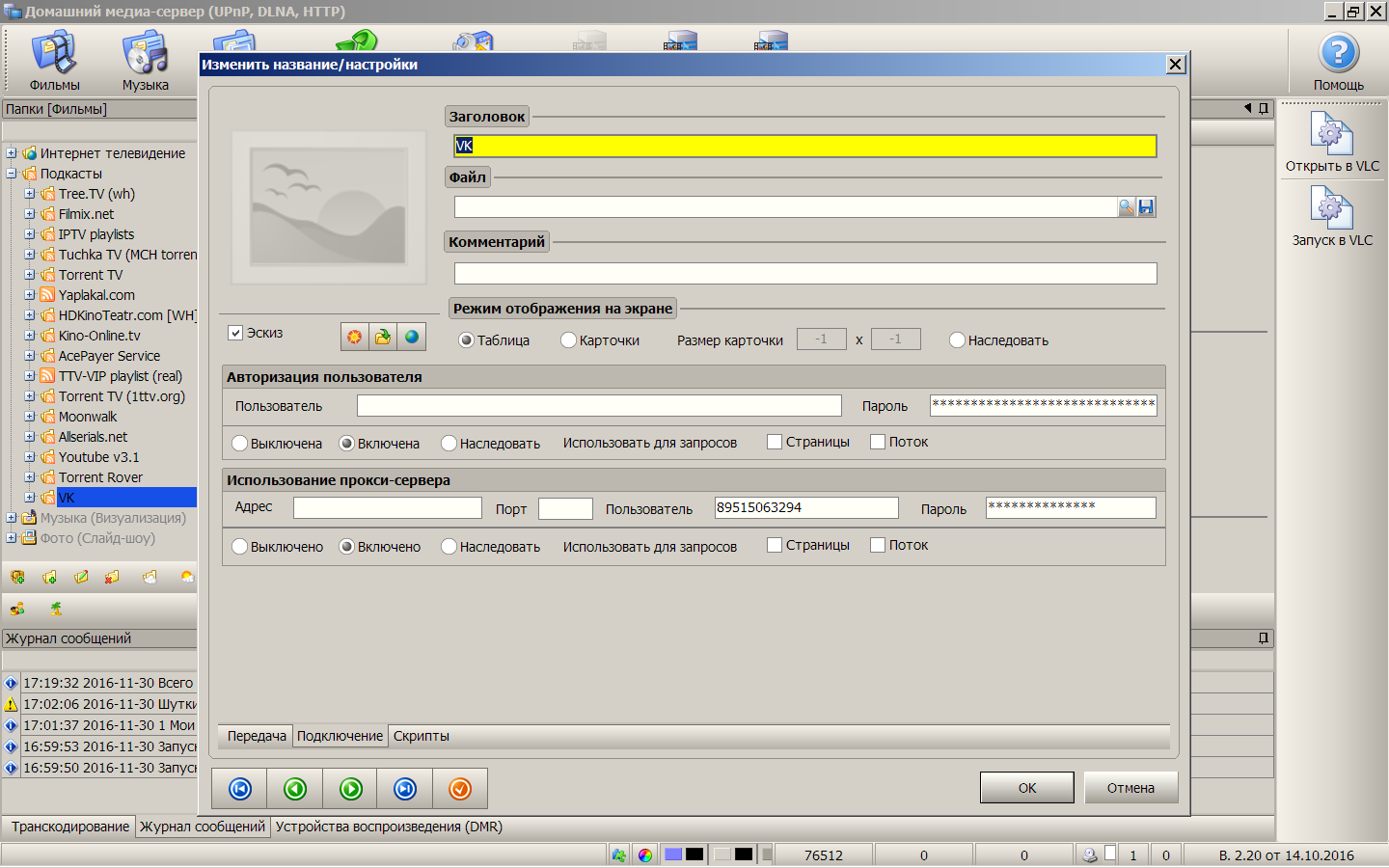Click the green next-arrow navigation button
Image resolution: width=1389 pixels, height=868 pixels.
click(x=351, y=789)
